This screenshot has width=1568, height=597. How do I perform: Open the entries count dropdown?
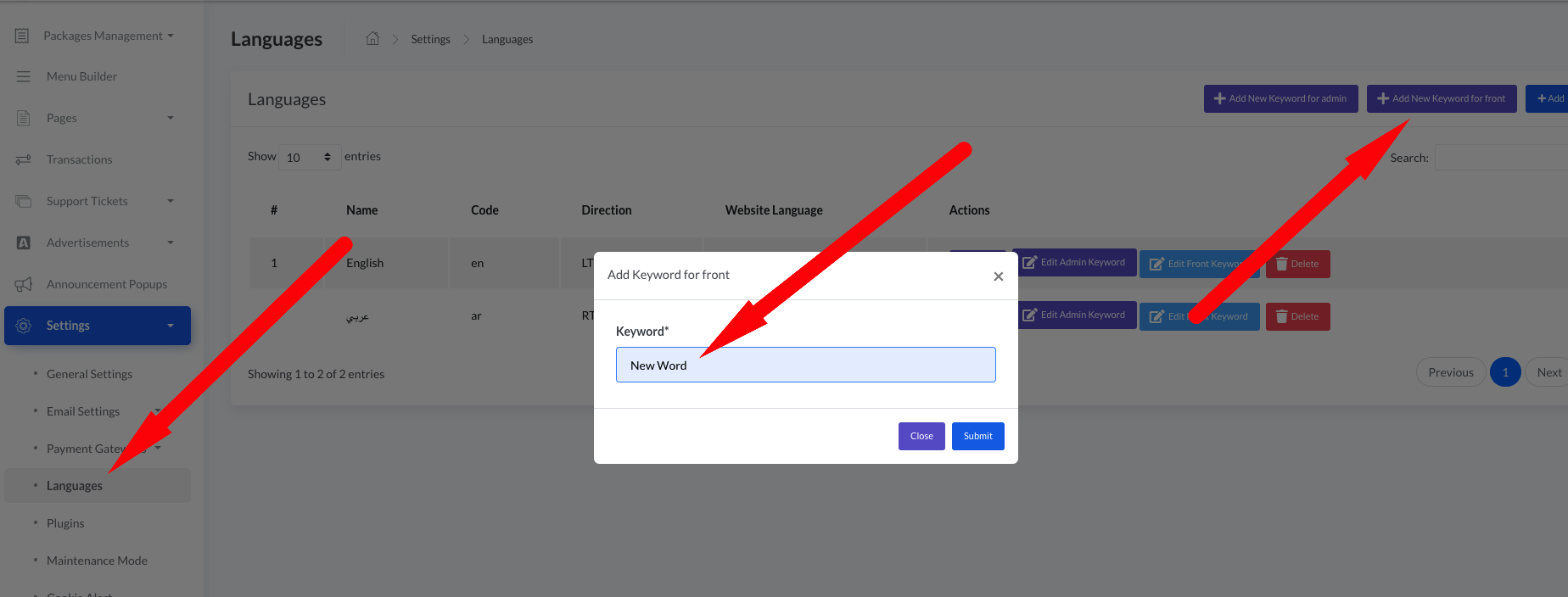point(310,157)
